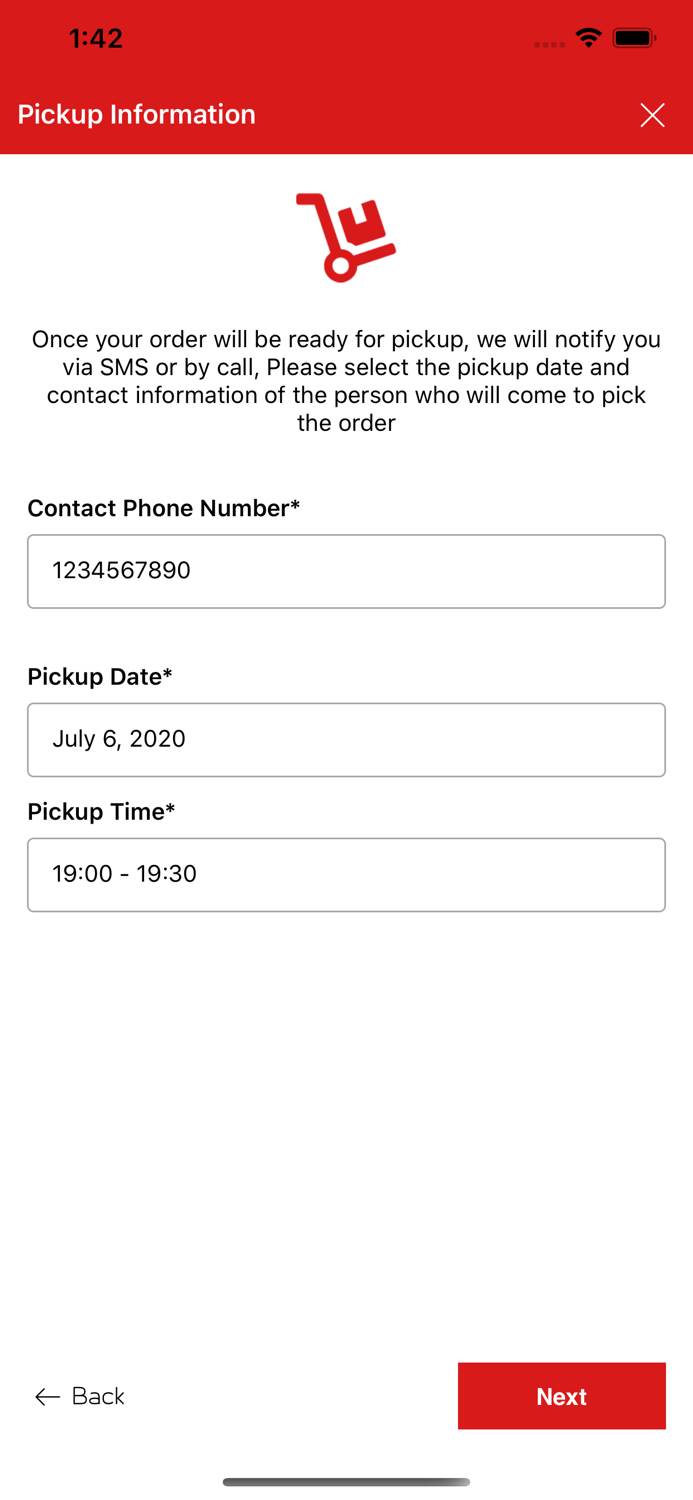Screen dimensions: 693x1500
Task: Click the July 6, 2020 date value
Action: pyautogui.click(x=119, y=739)
